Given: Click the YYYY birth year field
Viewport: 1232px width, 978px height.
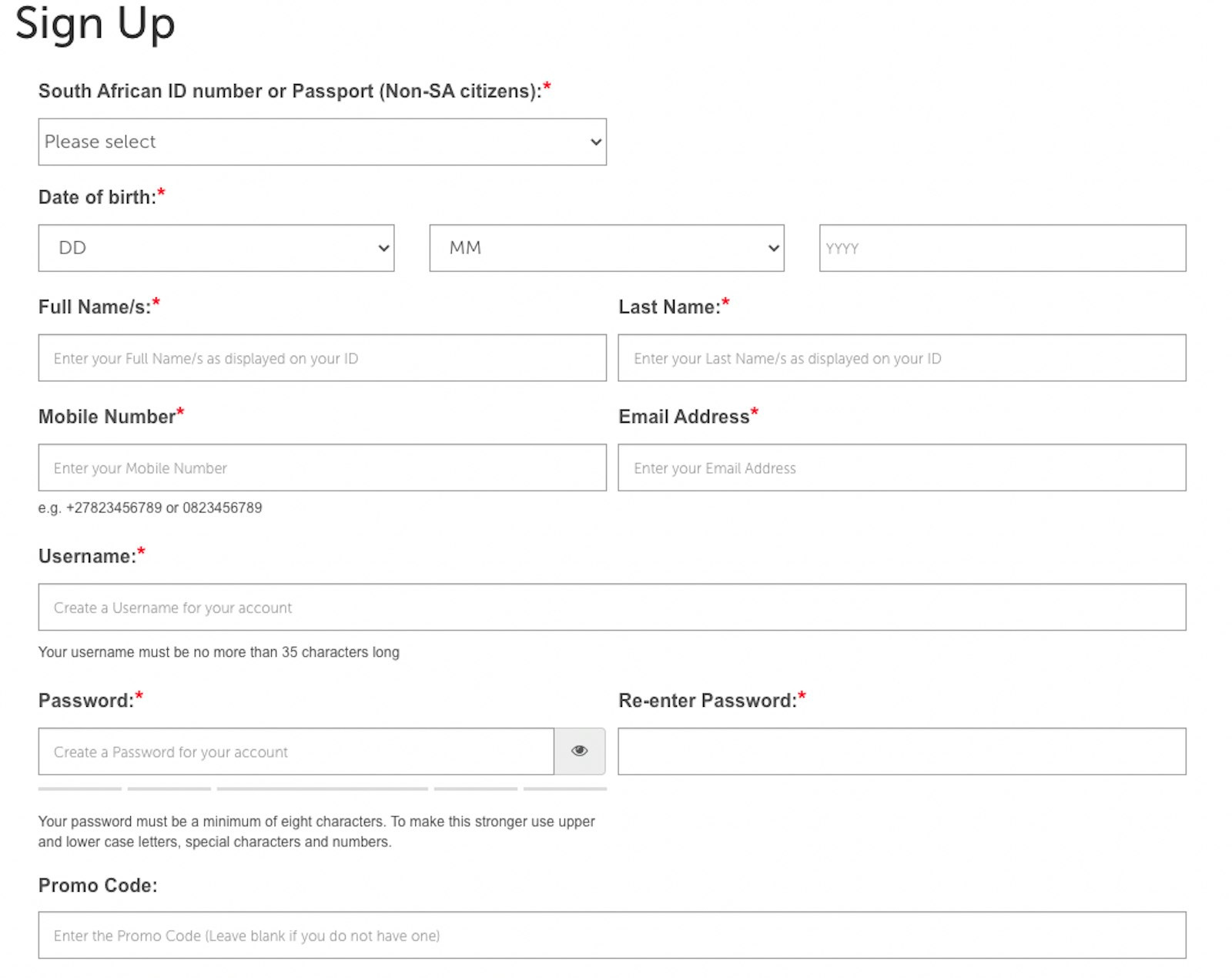Looking at the screenshot, I should [x=1002, y=248].
